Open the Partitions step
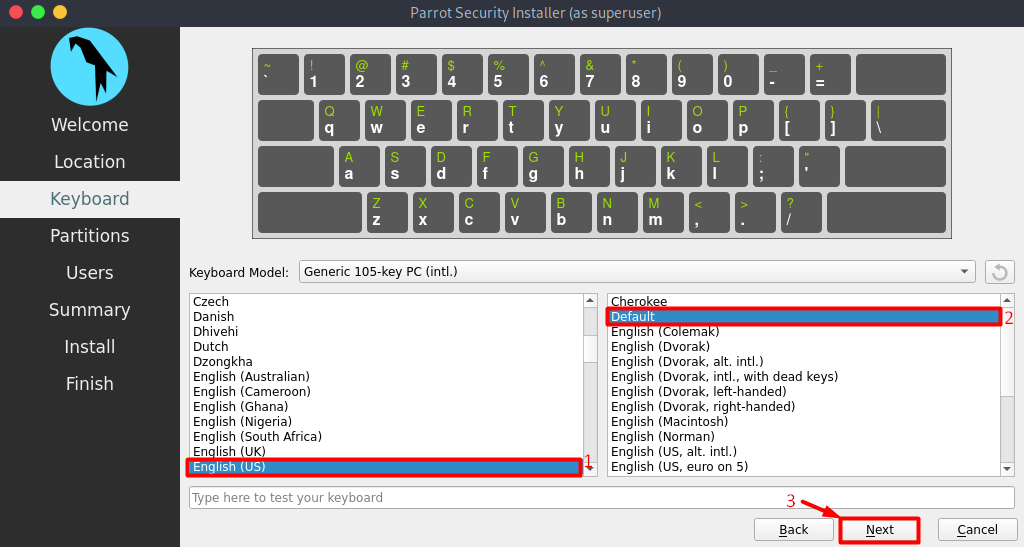This screenshot has width=1024, height=547. pyautogui.click(x=89, y=236)
